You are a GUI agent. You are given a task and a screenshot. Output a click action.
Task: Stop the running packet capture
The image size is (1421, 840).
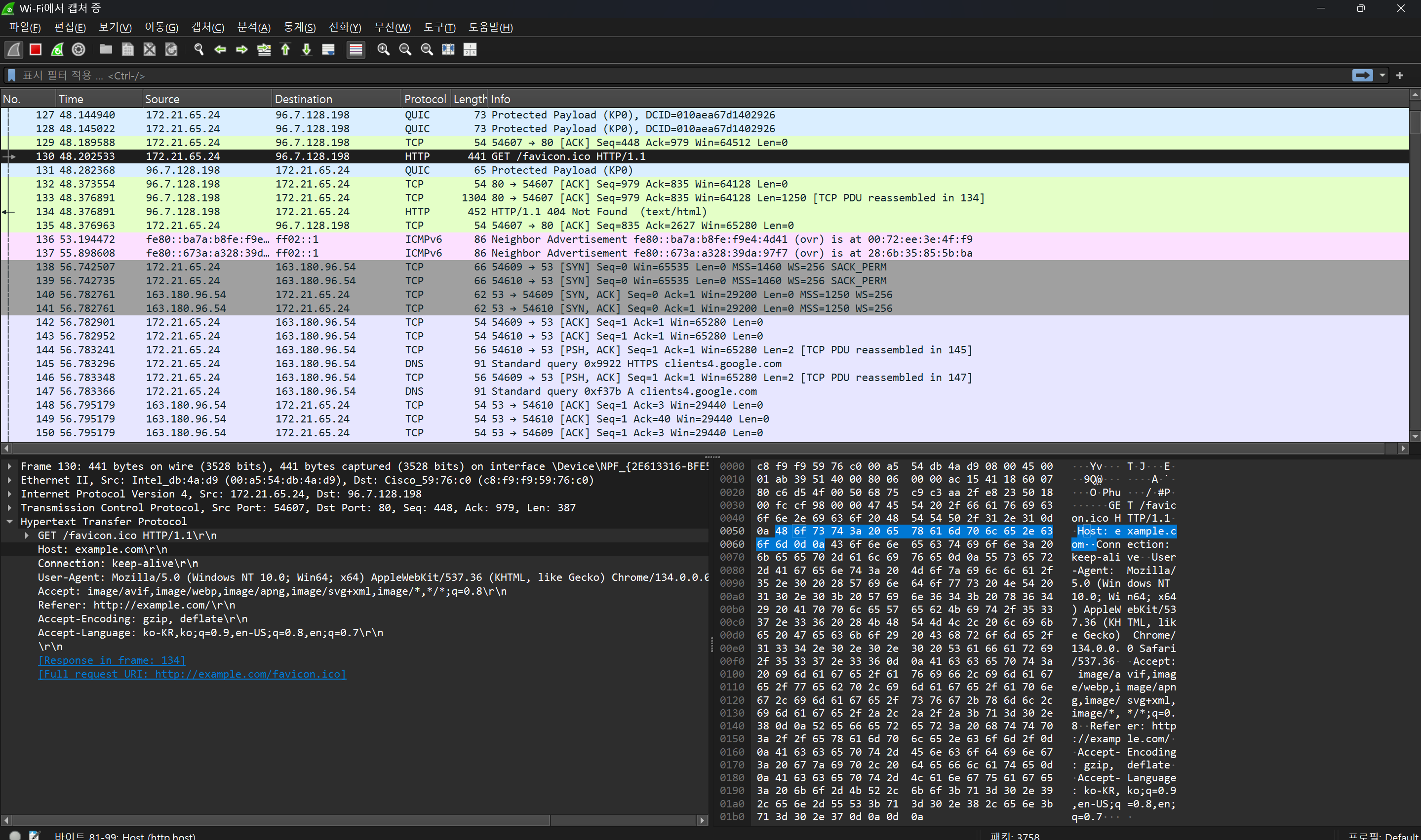pos(36,50)
